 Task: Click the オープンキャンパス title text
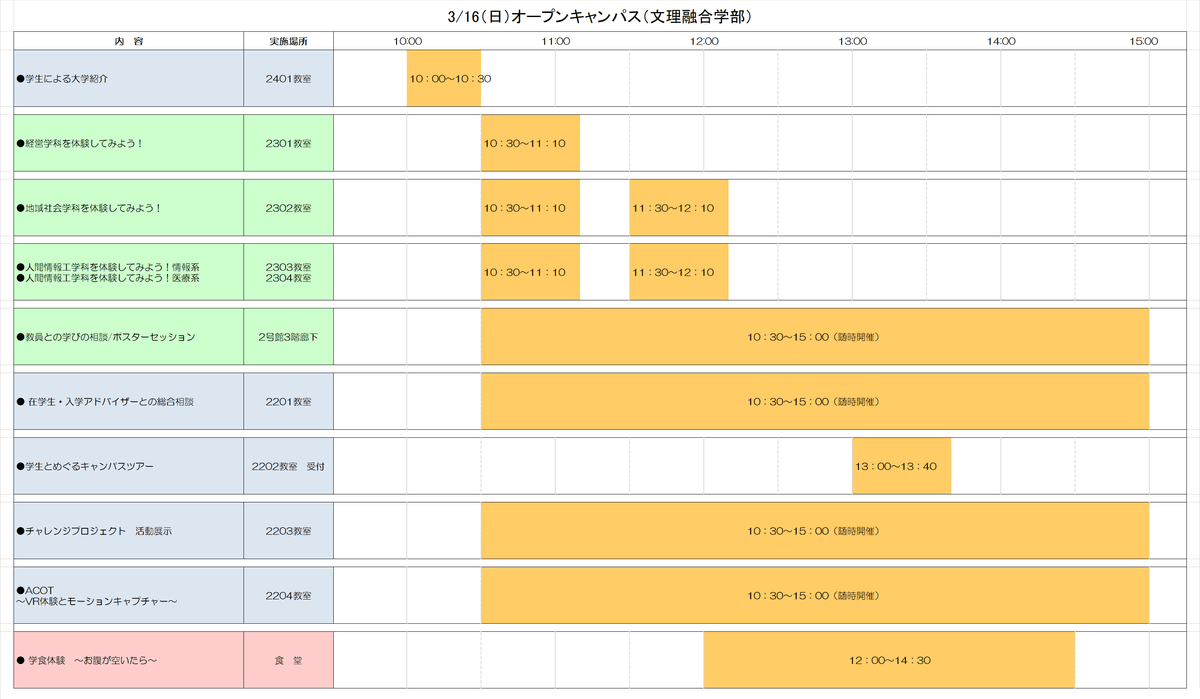click(x=598, y=16)
